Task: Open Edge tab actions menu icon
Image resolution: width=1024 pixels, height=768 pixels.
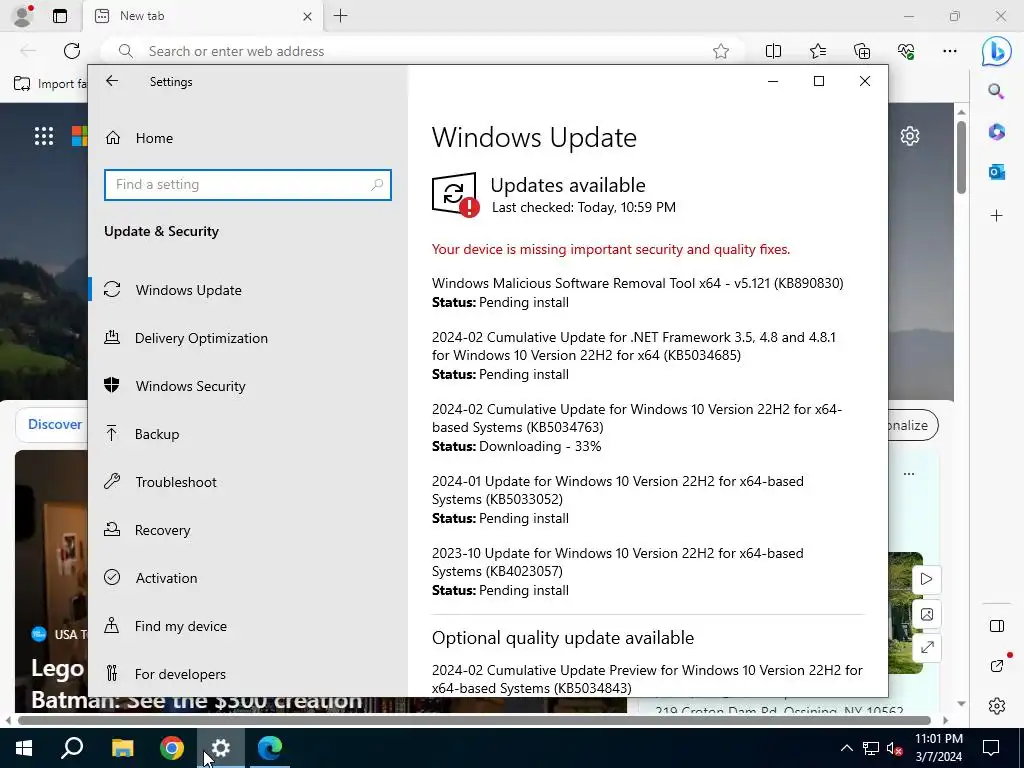Action: pyautogui.click(x=60, y=16)
